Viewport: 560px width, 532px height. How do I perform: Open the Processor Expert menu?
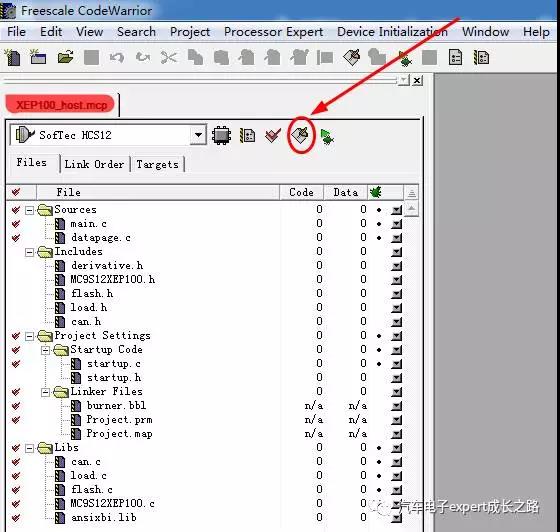274,32
